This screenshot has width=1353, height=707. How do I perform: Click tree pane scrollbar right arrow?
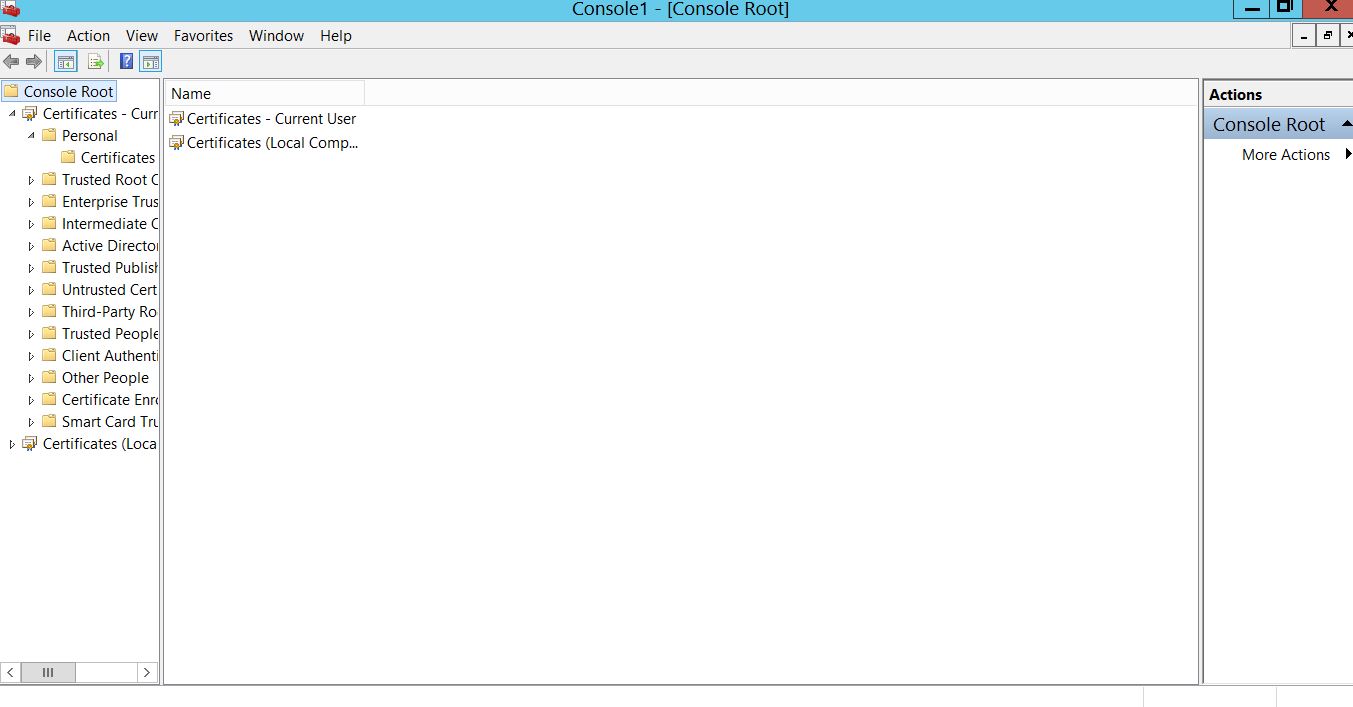tap(147, 672)
